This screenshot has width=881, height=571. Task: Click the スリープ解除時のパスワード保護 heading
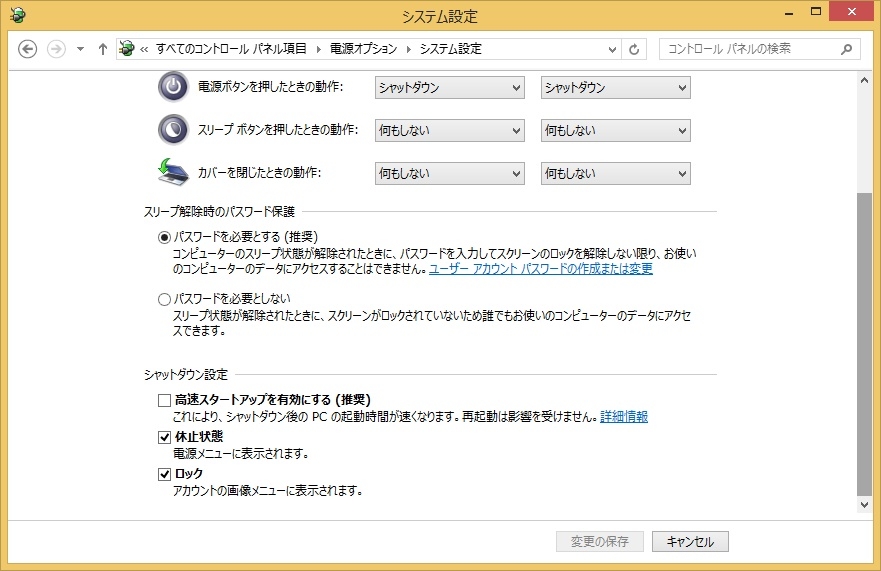click(x=219, y=212)
